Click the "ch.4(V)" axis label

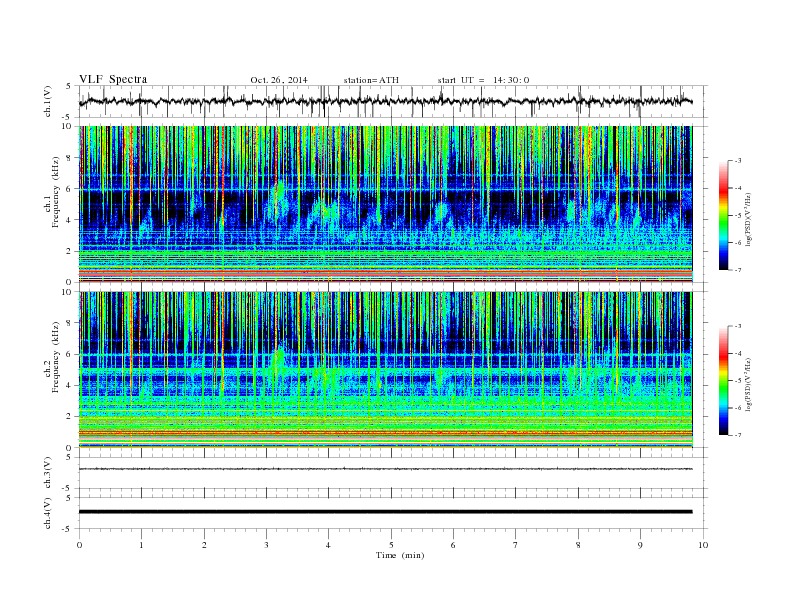point(48,513)
